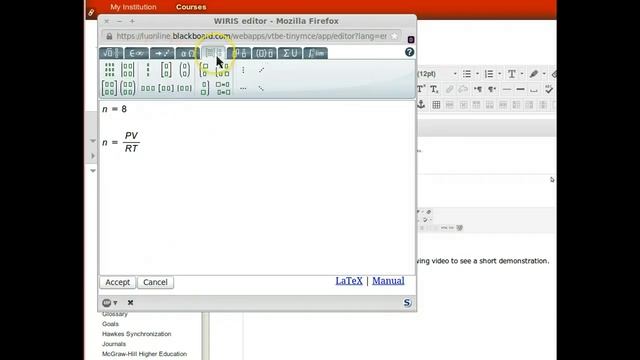Expand the text color dropdown arrow
Image resolution: width=640 pixels, height=360 pixels.
pyautogui.click(x=522, y=74)
